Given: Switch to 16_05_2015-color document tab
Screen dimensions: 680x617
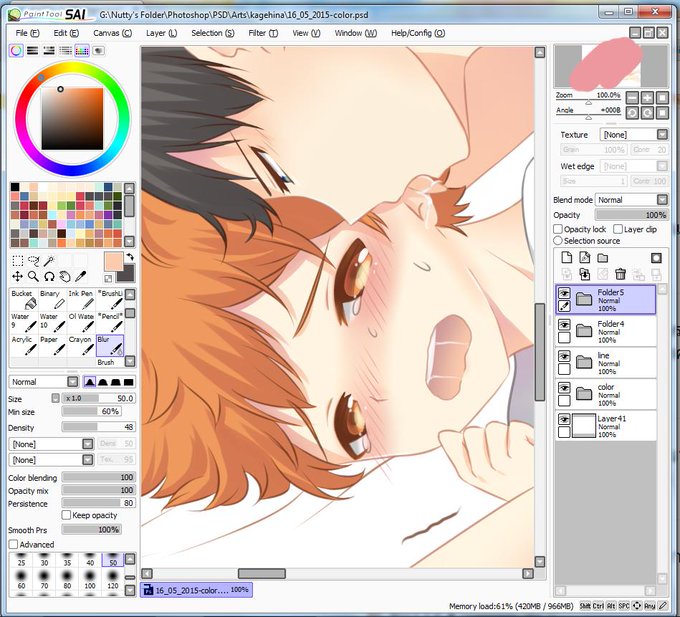Looking at the screenshot, I should coord(196,590).
